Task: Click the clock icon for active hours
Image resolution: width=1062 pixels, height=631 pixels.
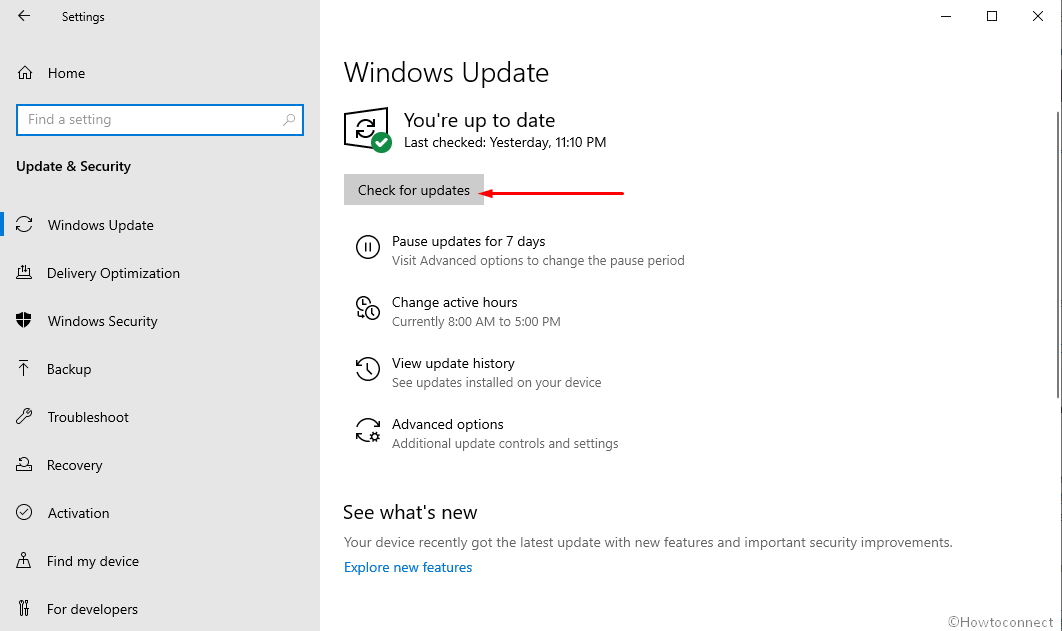Action: coord(368,308)
